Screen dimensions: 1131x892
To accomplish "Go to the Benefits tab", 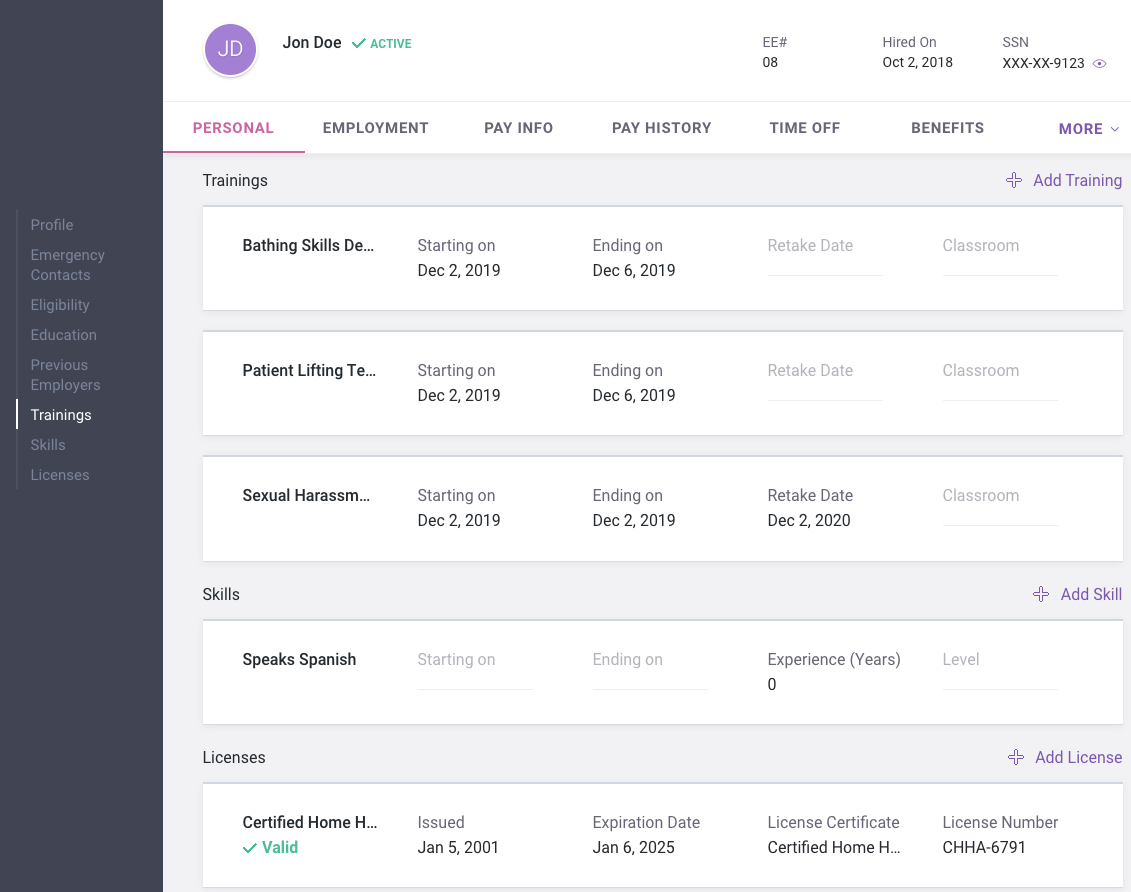I will 947,128.
